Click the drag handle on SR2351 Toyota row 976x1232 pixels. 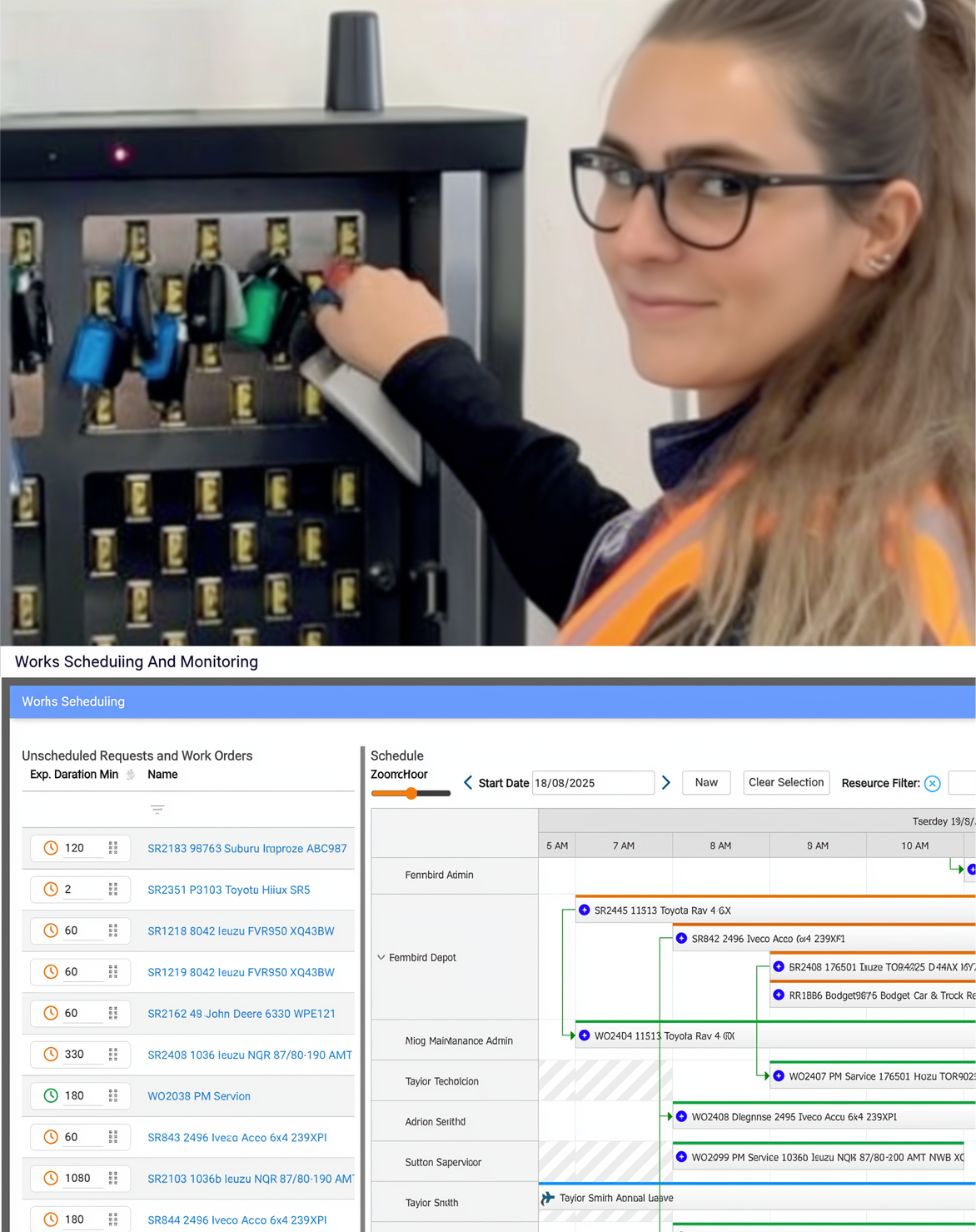tap(113, 889)
